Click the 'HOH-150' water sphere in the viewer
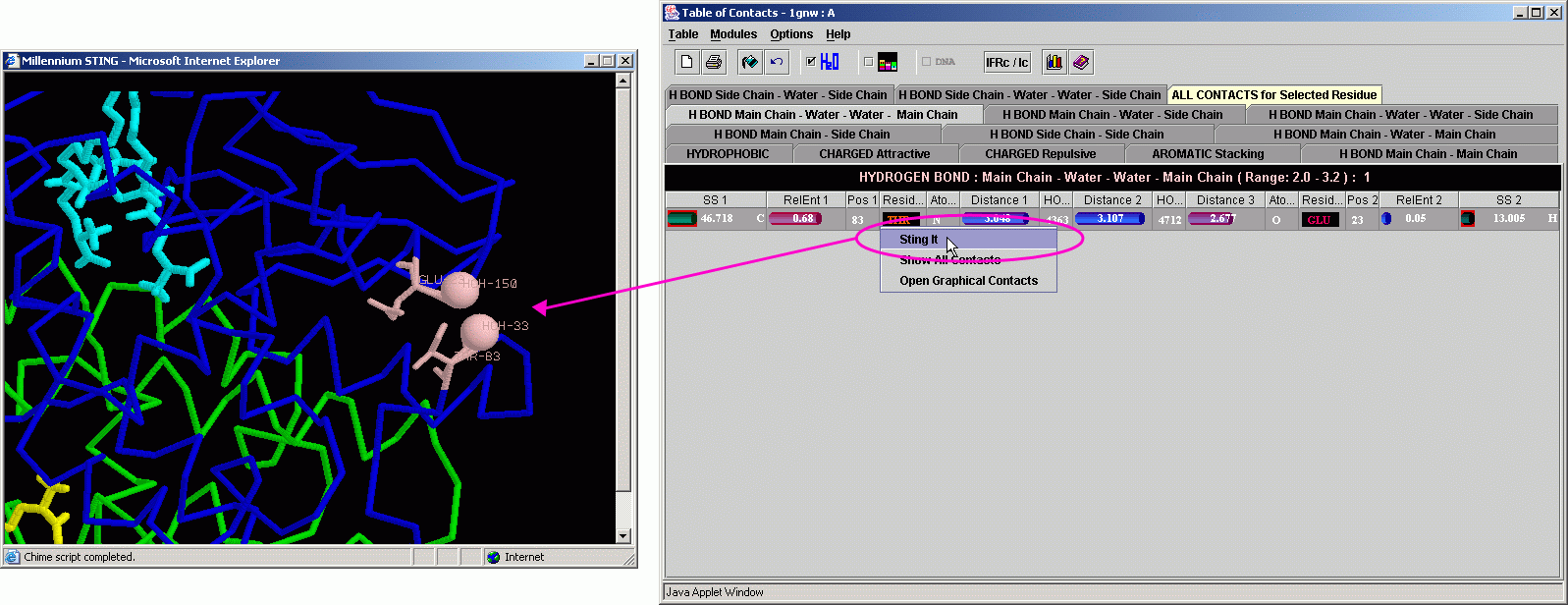This screenshot has width=1568, height=605. coord(459,291)
